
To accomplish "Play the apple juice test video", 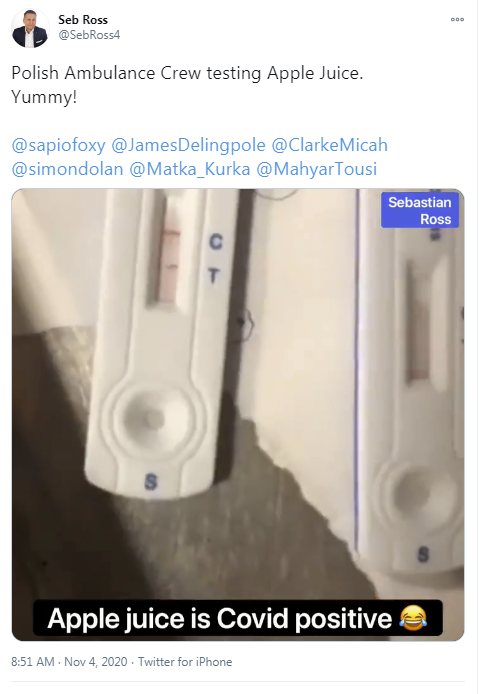I will 238,415.
